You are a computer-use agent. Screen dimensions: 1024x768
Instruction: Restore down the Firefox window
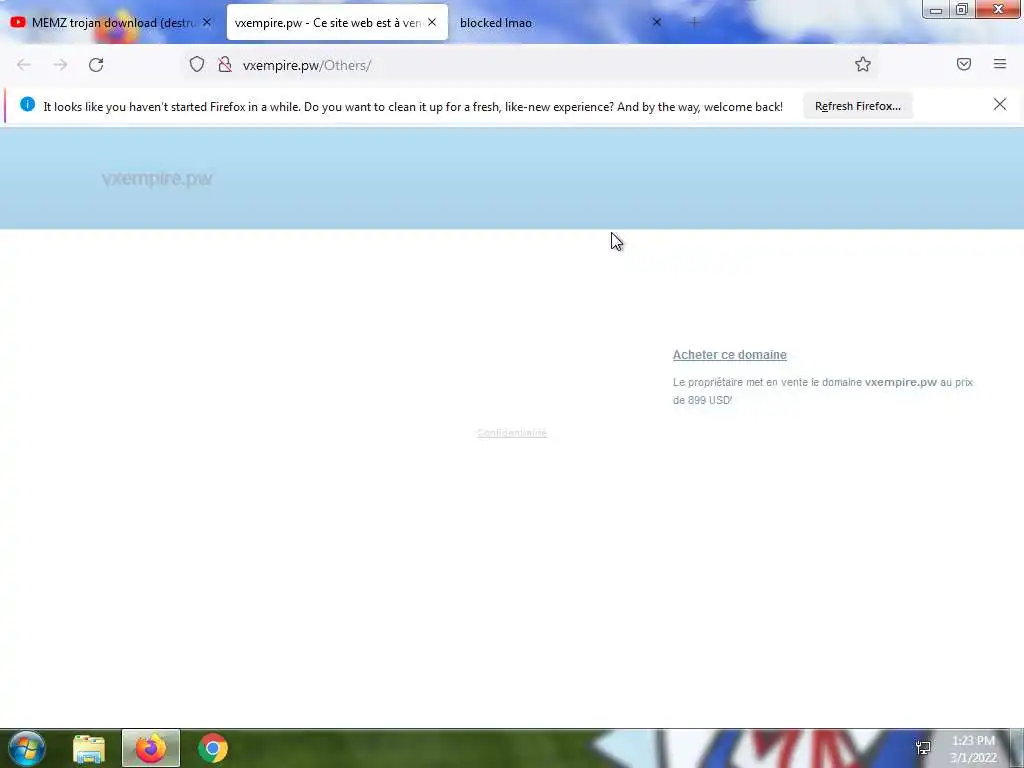click(962, 9)
